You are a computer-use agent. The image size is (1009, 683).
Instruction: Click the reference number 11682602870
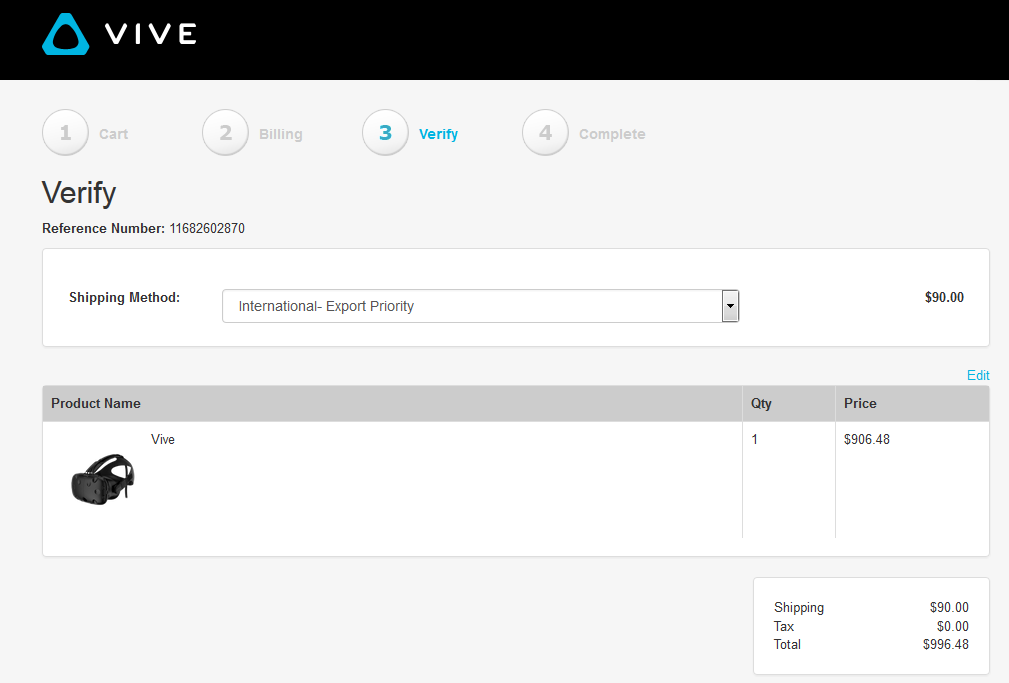coord(207,229)
